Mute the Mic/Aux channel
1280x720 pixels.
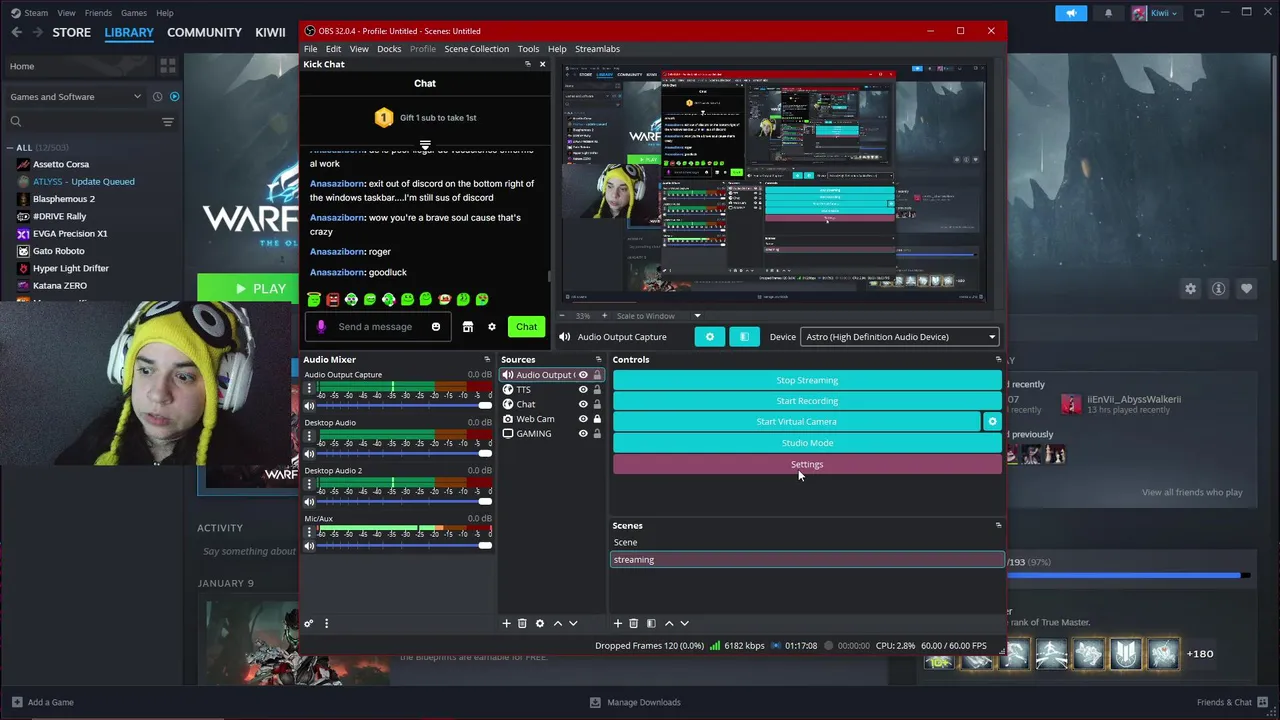[309, 546]
